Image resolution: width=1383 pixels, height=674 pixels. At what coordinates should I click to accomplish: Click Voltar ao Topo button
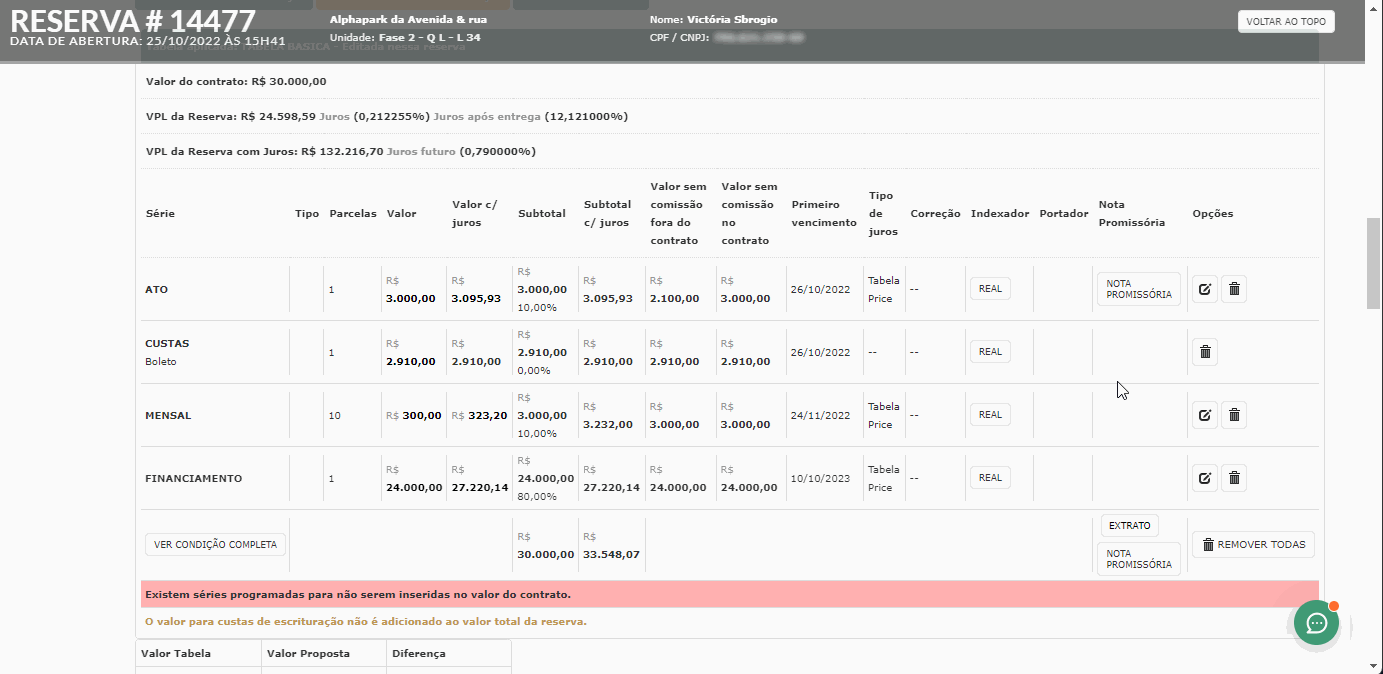pyautogui.click(x=1286, y=21)
